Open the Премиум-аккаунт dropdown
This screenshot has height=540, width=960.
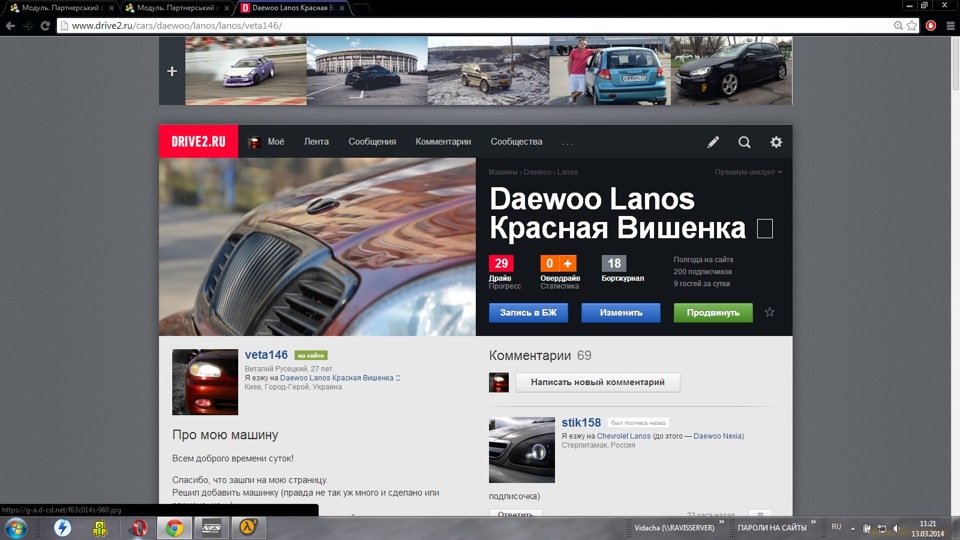coord(748,172)
